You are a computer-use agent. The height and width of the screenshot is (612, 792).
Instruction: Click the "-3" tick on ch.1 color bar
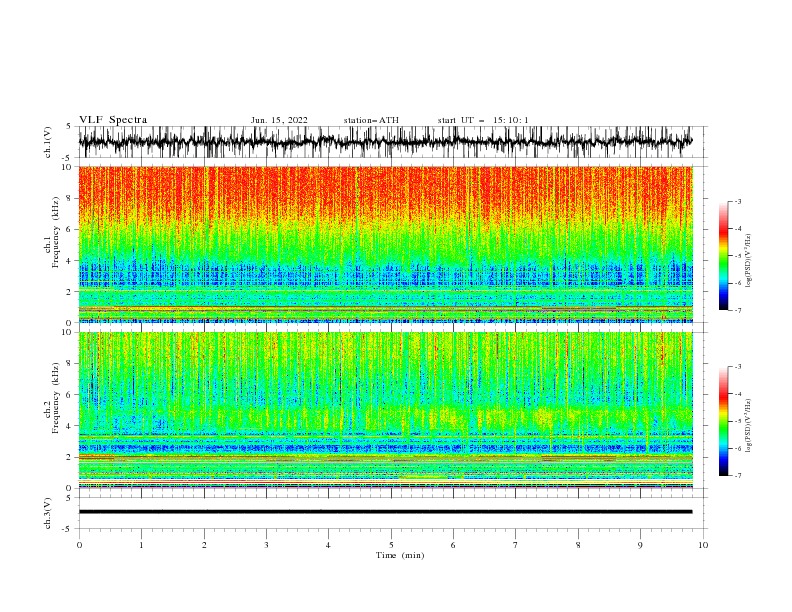(737, 201)
